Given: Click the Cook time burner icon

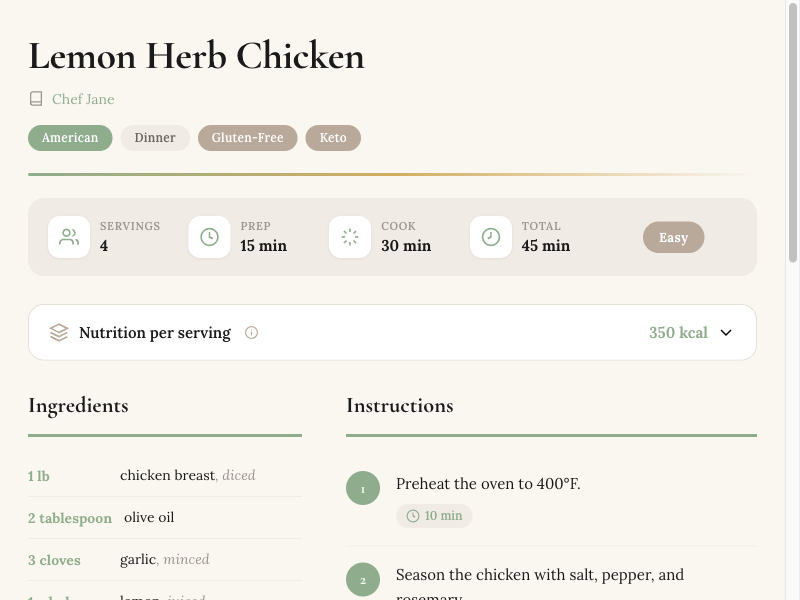Looking at the screenshot, I should [x=350, y=237].
